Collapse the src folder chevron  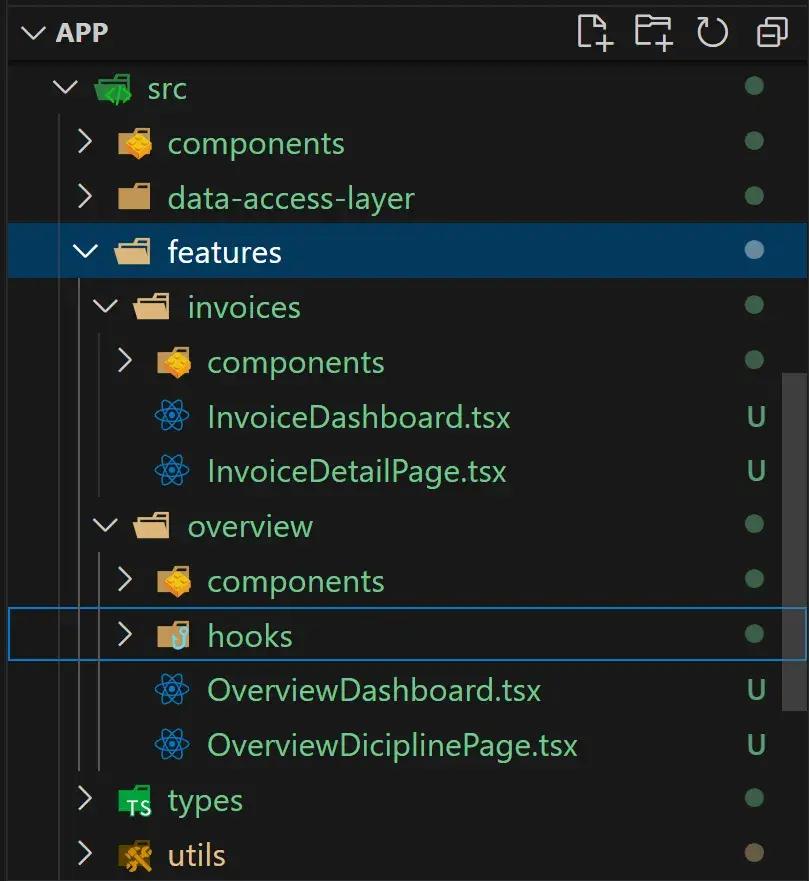point(65,87)
